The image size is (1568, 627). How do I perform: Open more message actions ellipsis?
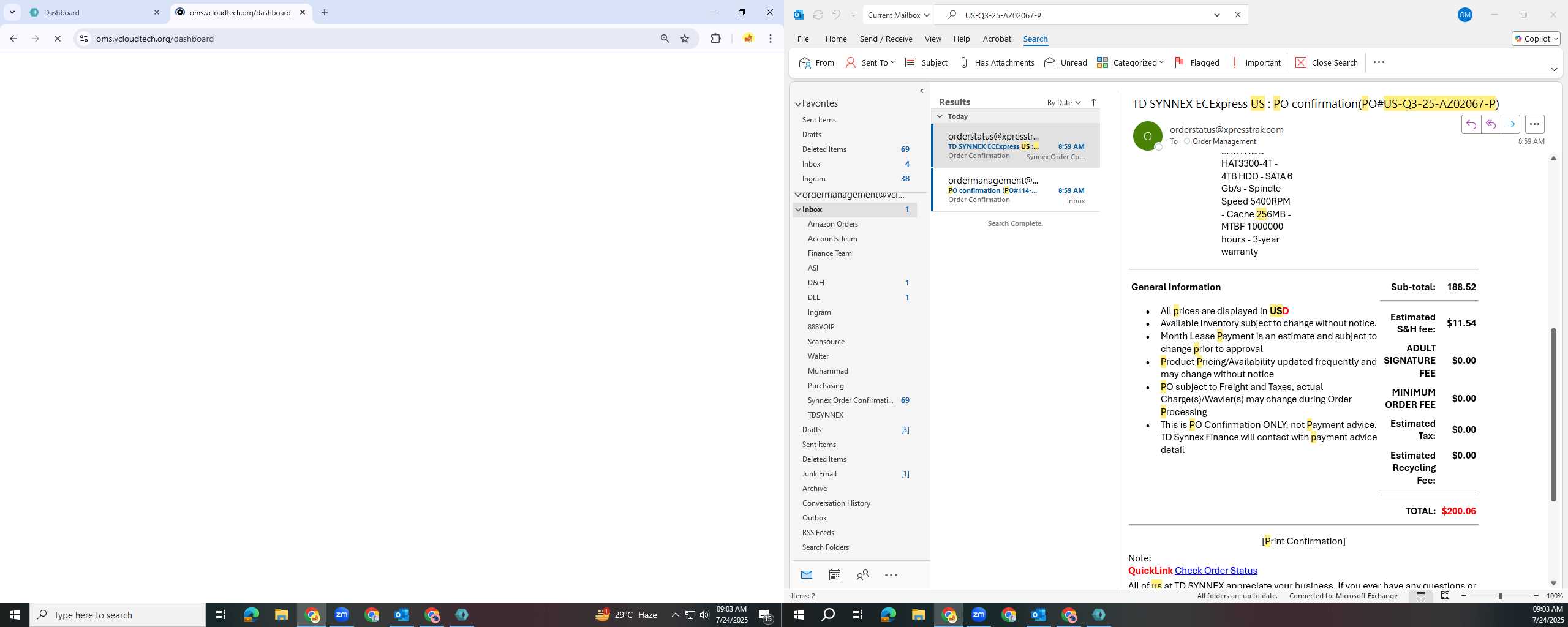pos(1534,124)
